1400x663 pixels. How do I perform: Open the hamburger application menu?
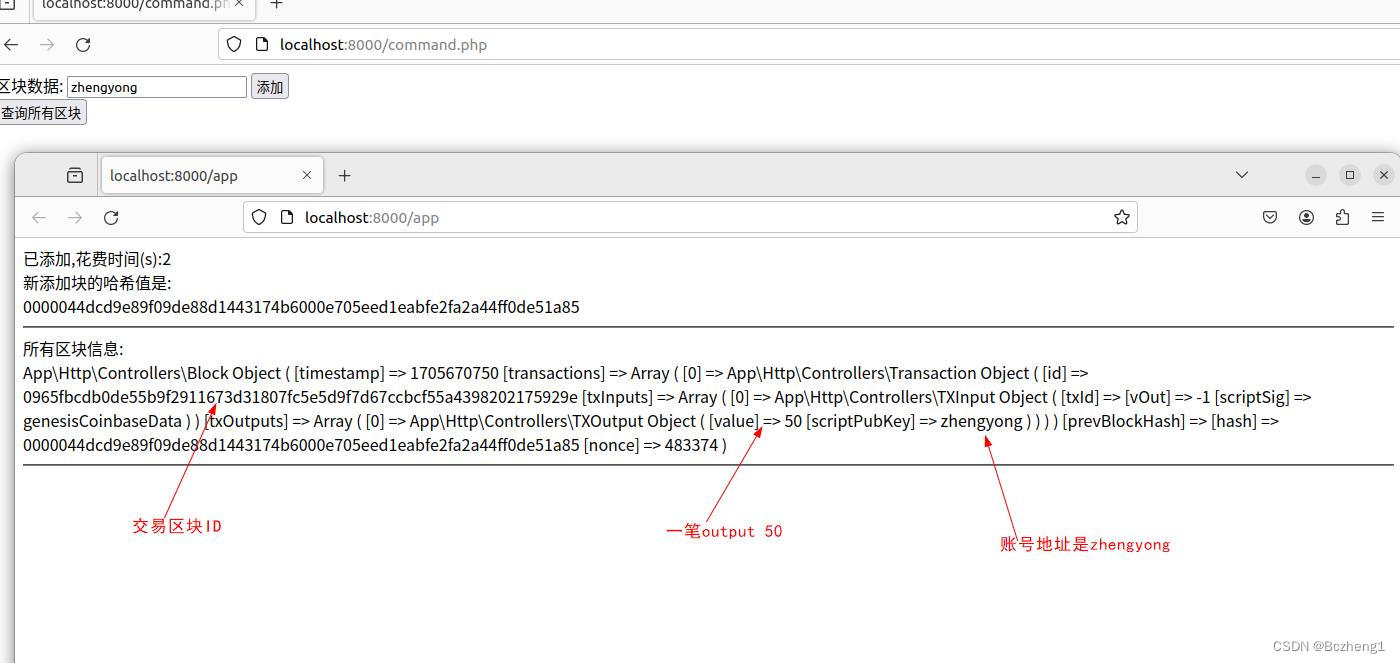pyautogui.click(x=1378, y=217)
